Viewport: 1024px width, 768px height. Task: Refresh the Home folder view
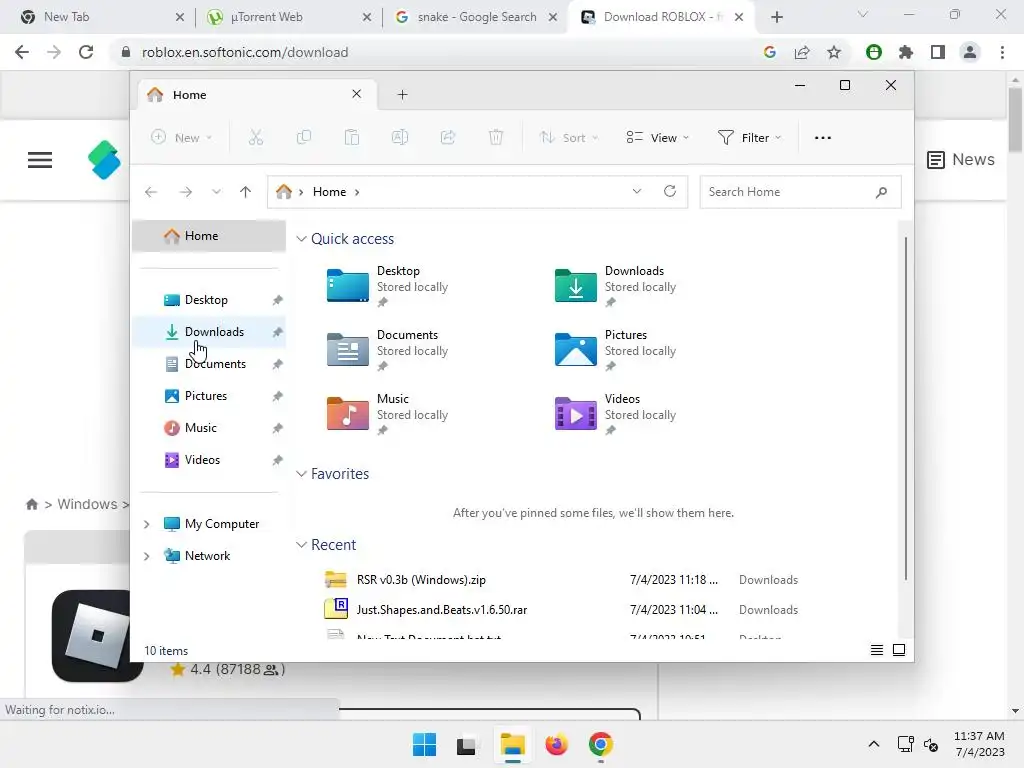point(669,191)
